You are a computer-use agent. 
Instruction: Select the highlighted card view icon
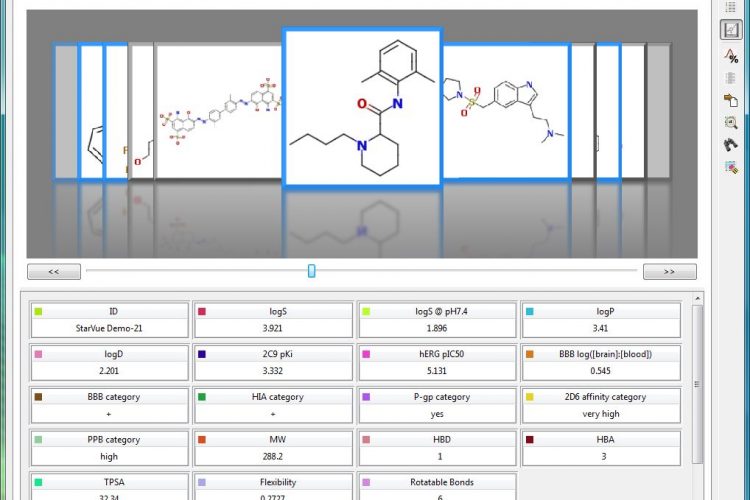pos(730,29)
